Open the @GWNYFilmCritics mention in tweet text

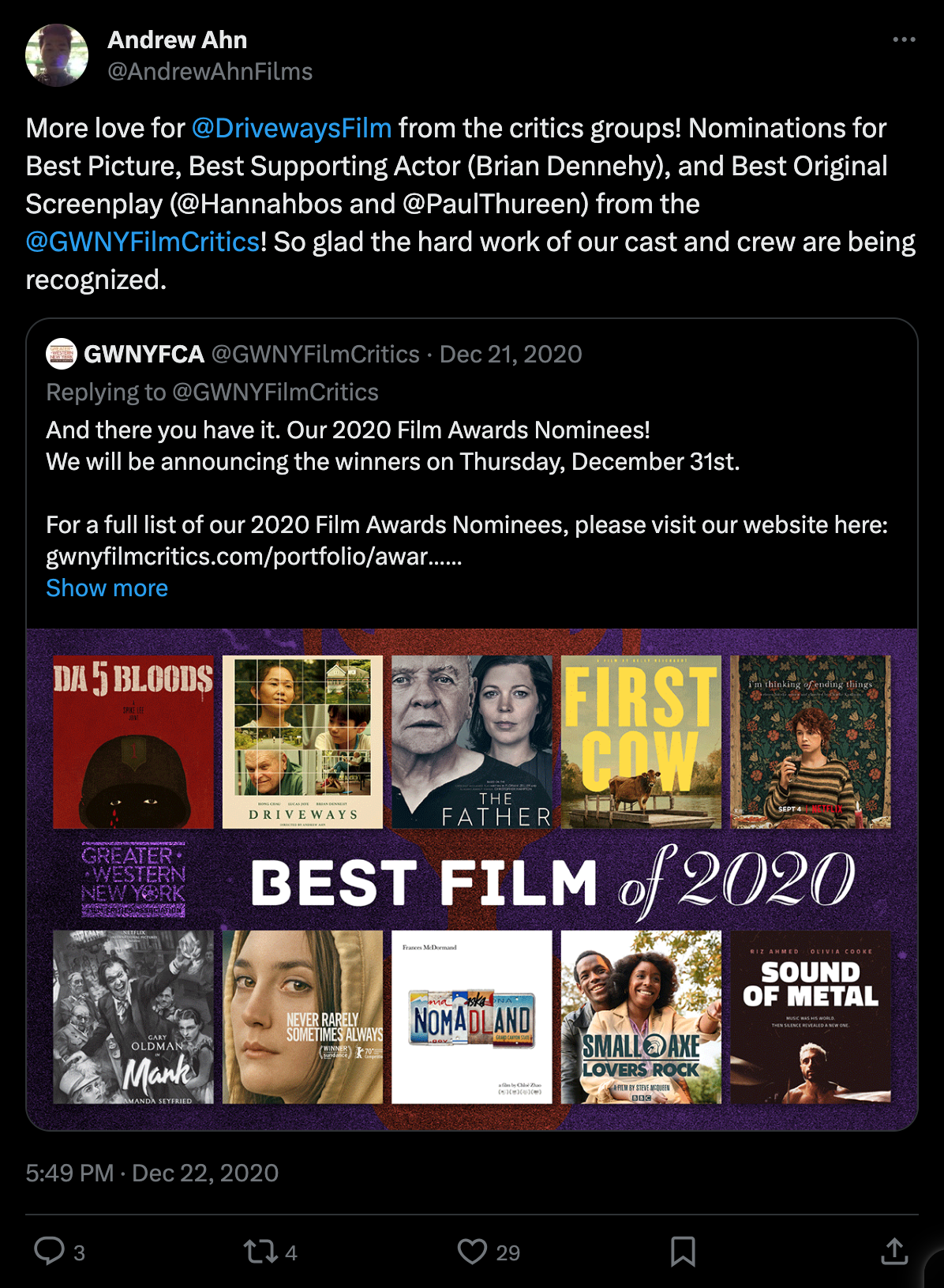click(x=143, y=242)
